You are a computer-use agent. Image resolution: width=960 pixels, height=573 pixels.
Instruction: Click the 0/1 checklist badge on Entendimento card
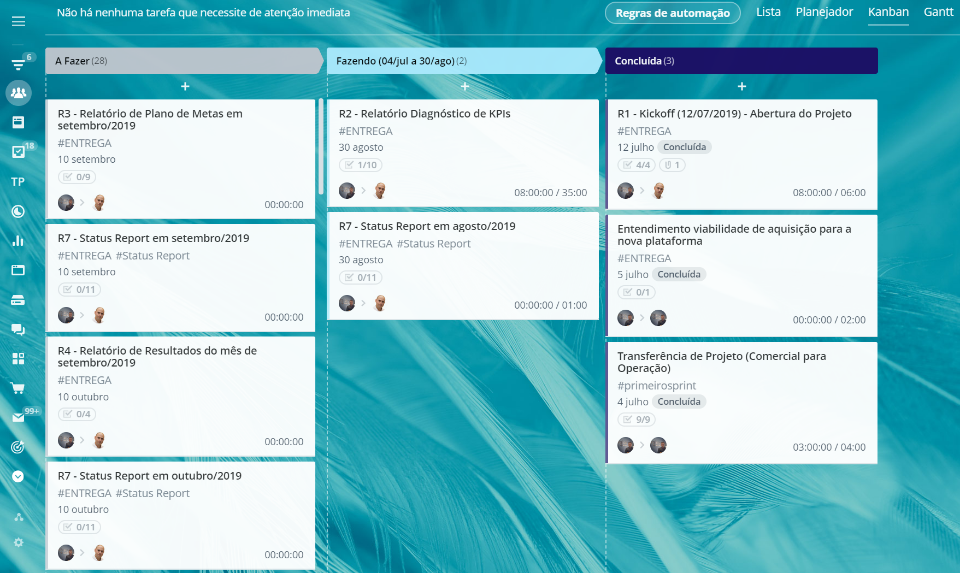[636, 292]
